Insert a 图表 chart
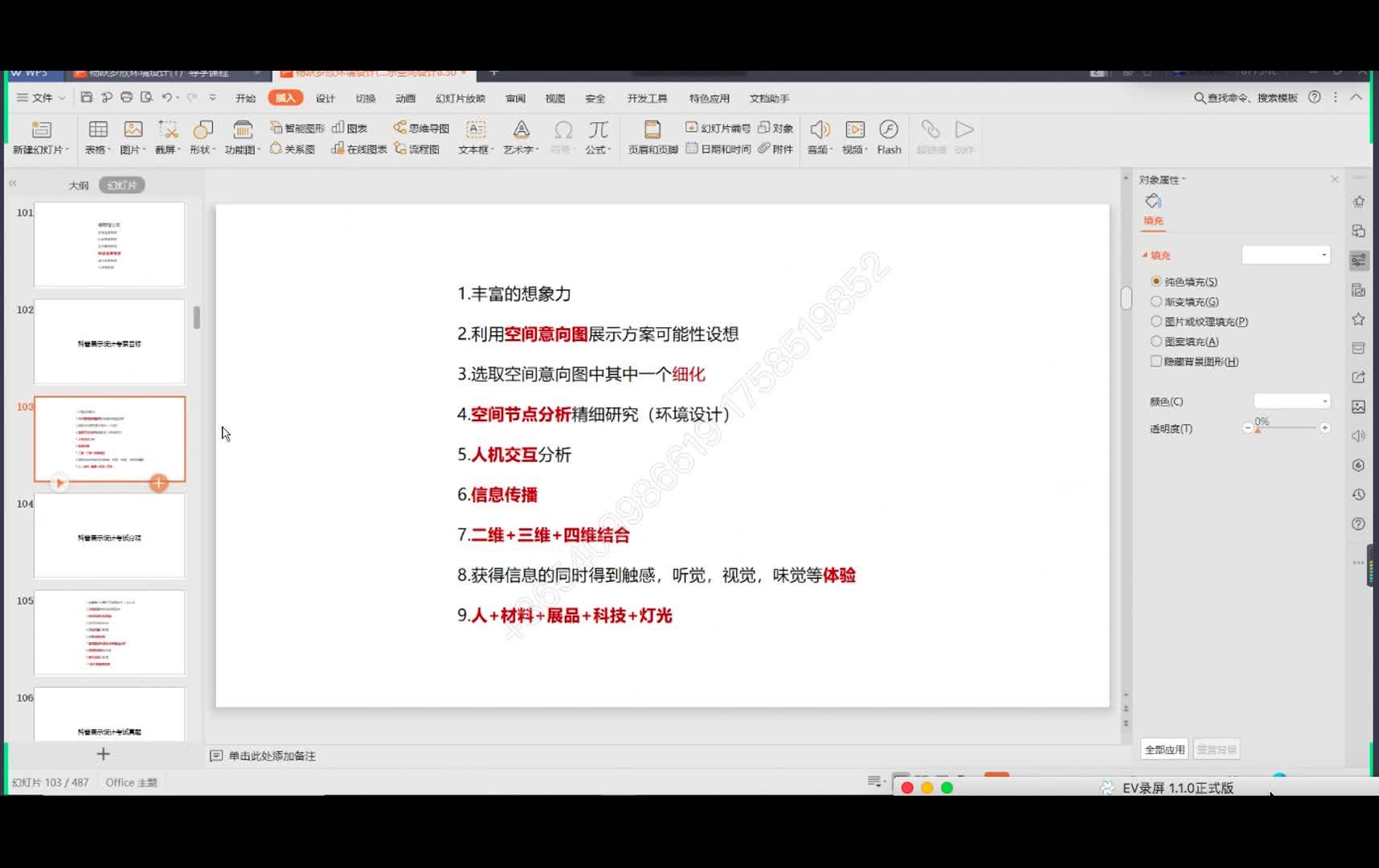This screenshot has height=868, width=1379. pos(350,128)
